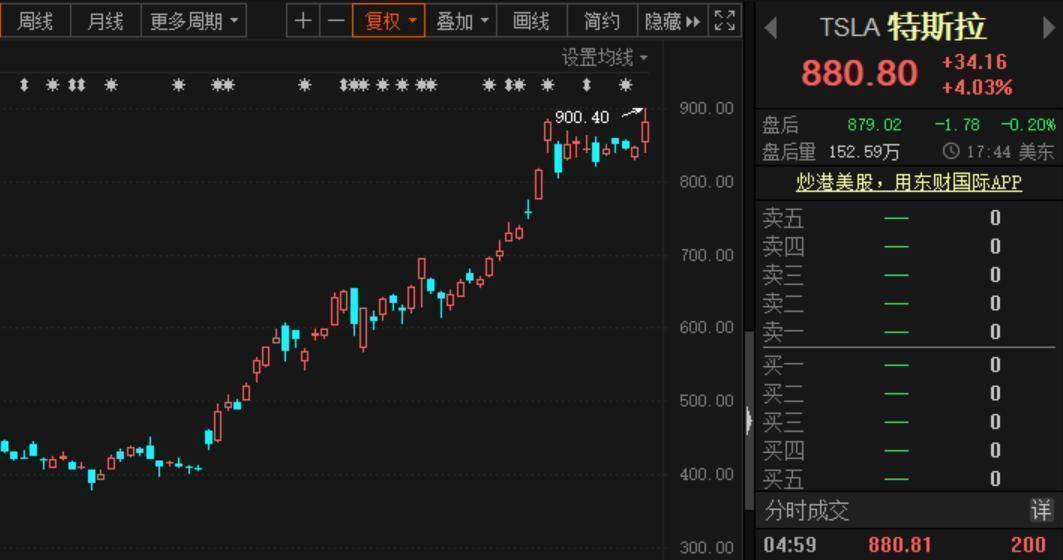The image size is (1063, 560).
Task: Select the 买一 order book row
Action: click(906, 365)
